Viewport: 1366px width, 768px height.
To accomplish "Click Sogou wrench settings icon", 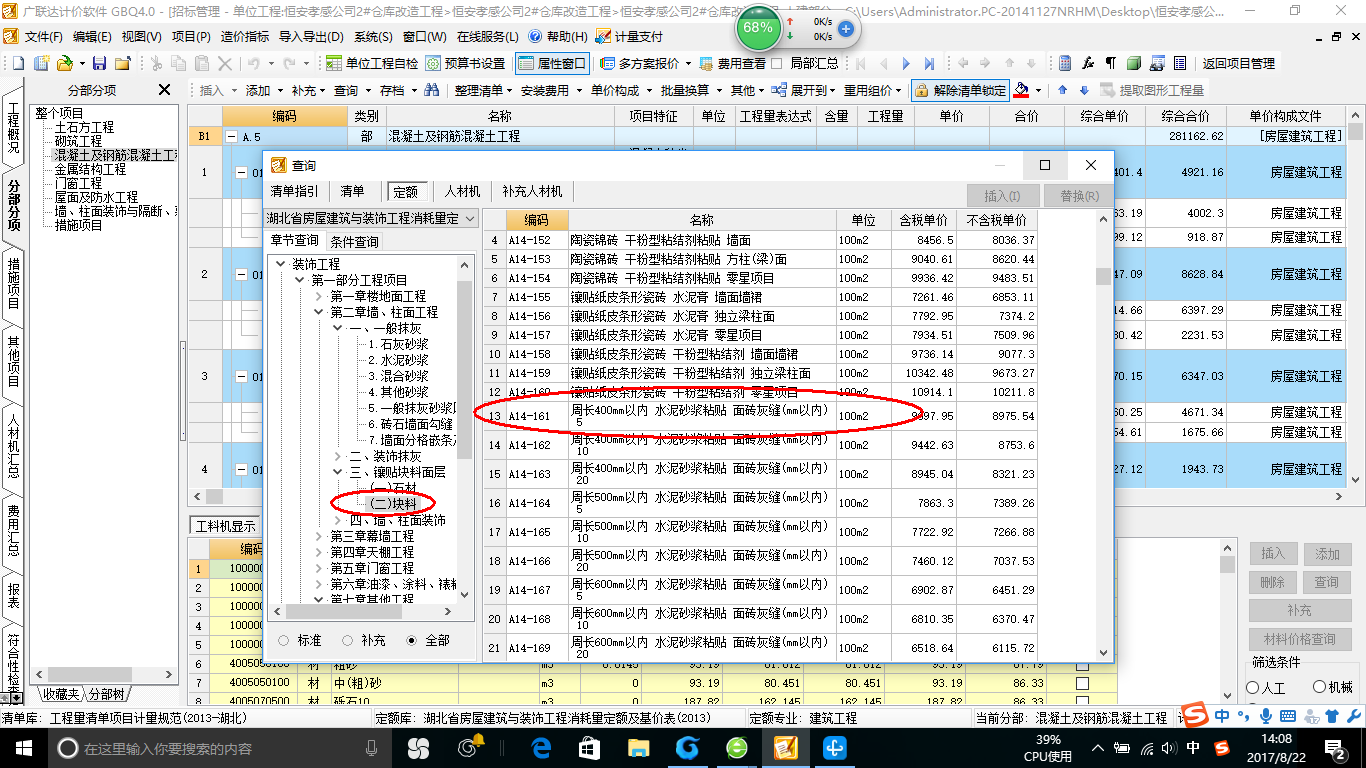I will pyautogui.click(x=1353, y=716).
